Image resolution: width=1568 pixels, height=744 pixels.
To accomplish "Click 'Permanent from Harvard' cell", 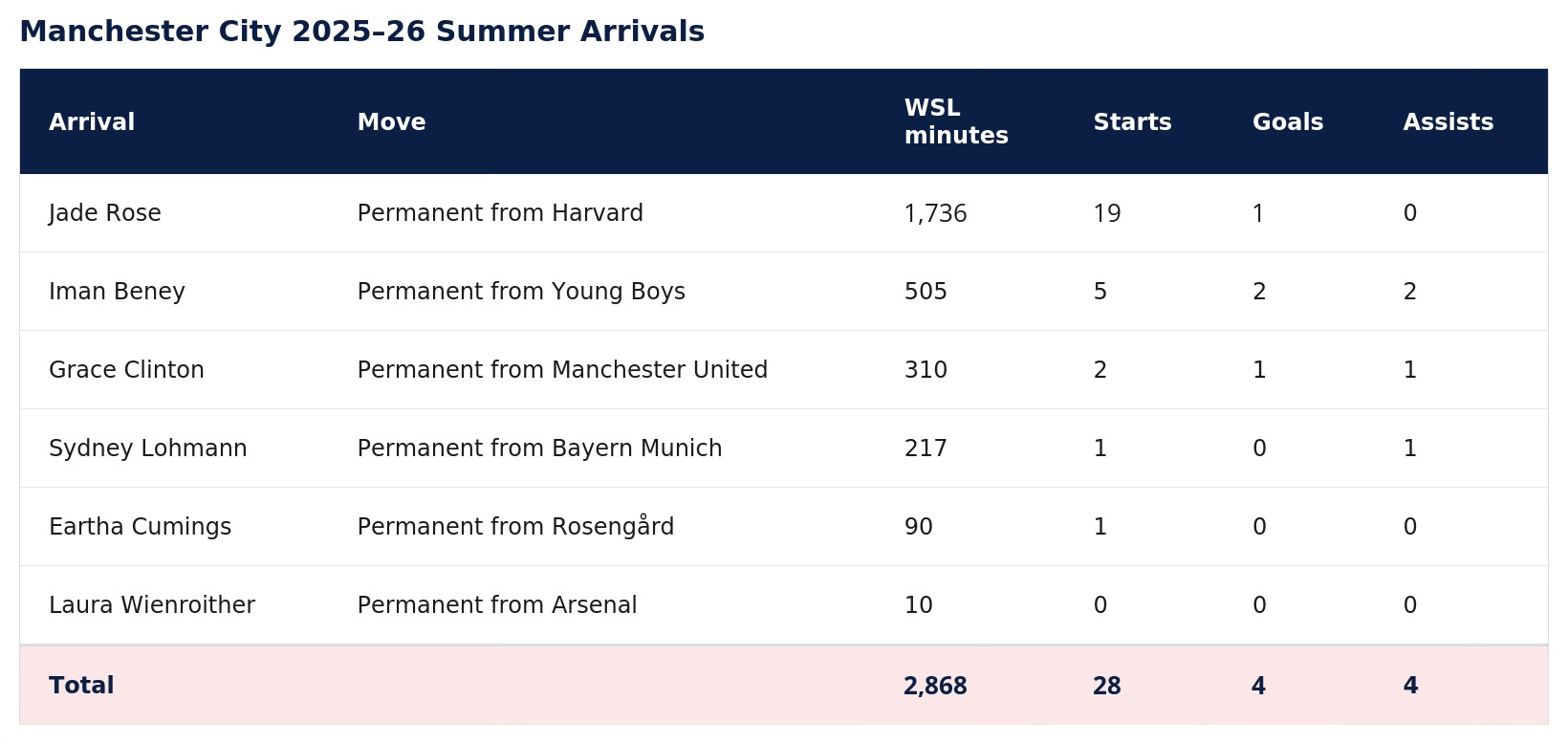I will click(x=500, y=213).
